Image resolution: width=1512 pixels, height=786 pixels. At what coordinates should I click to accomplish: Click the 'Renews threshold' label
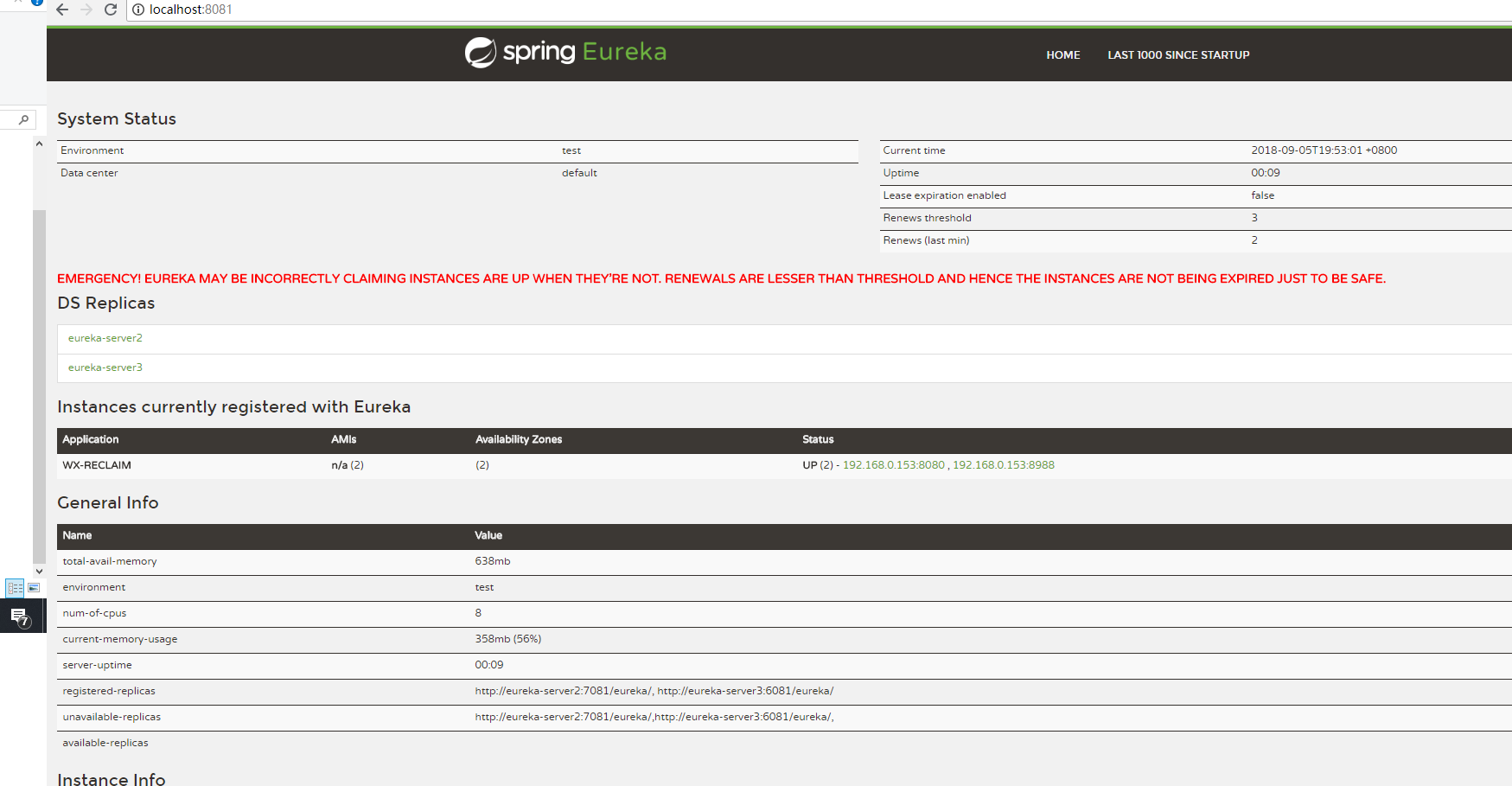point(927,218)
